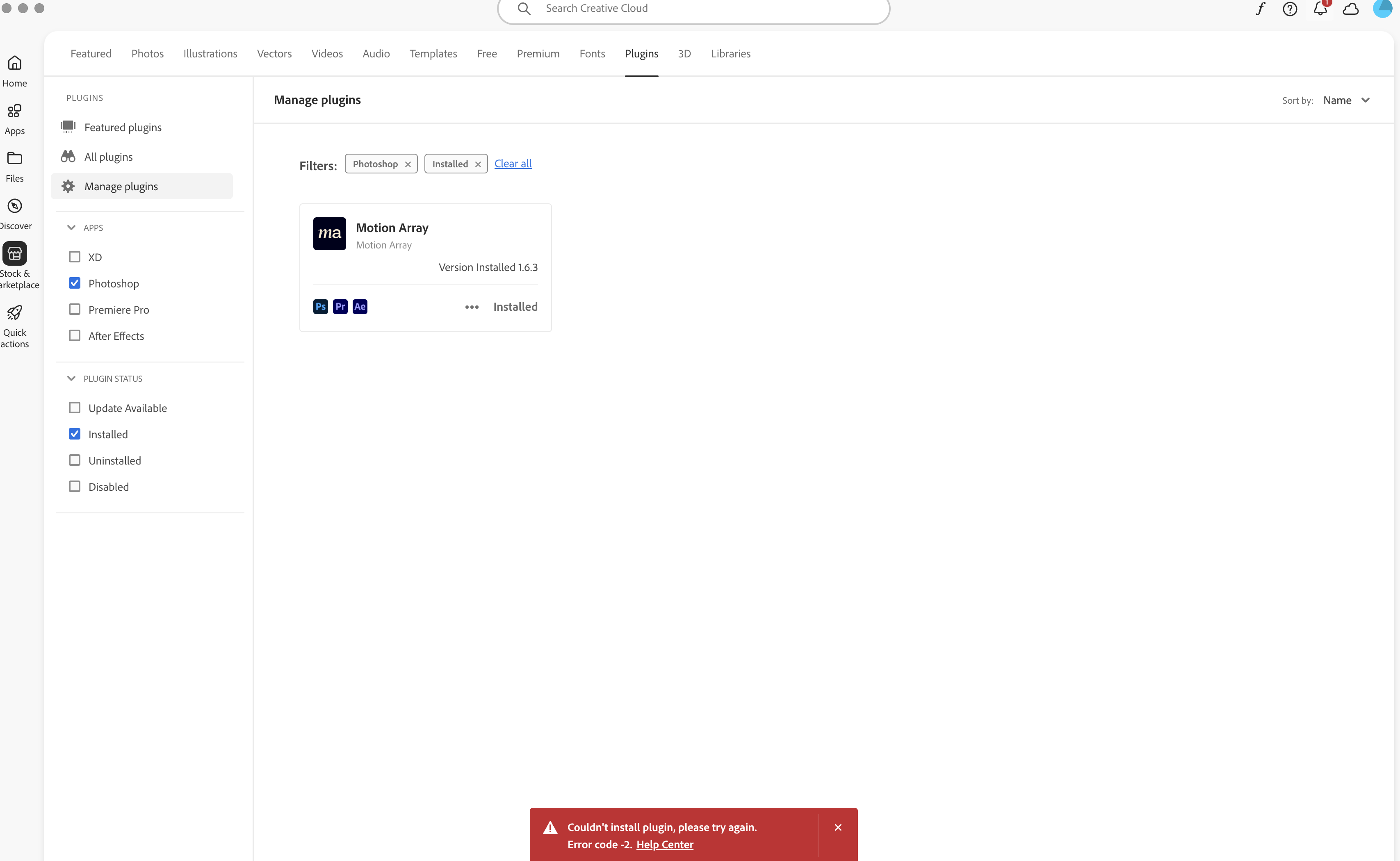Click the Premiere Pro Pr badge on card

[x=340, y=306]
